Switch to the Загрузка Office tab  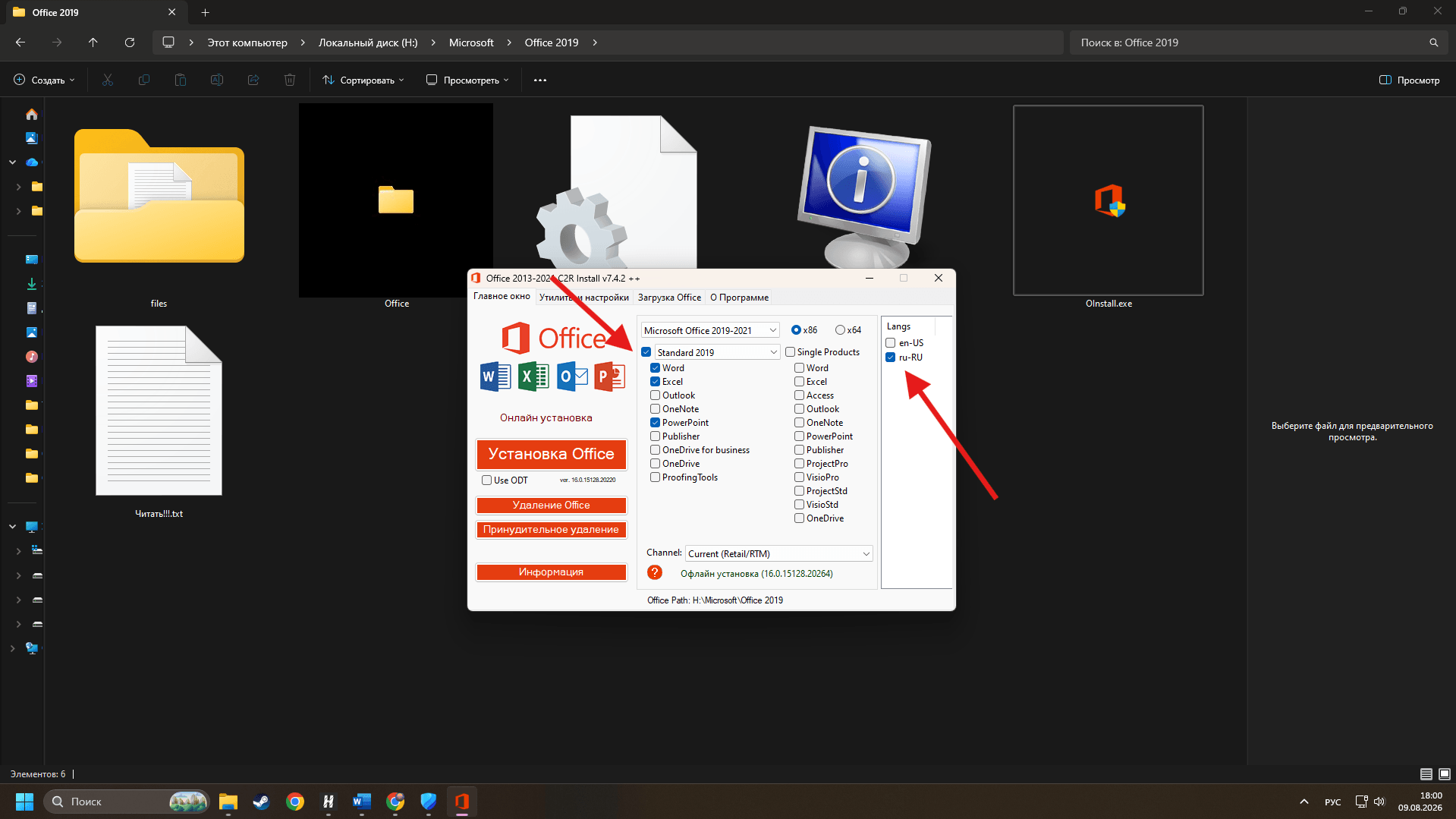669,298
